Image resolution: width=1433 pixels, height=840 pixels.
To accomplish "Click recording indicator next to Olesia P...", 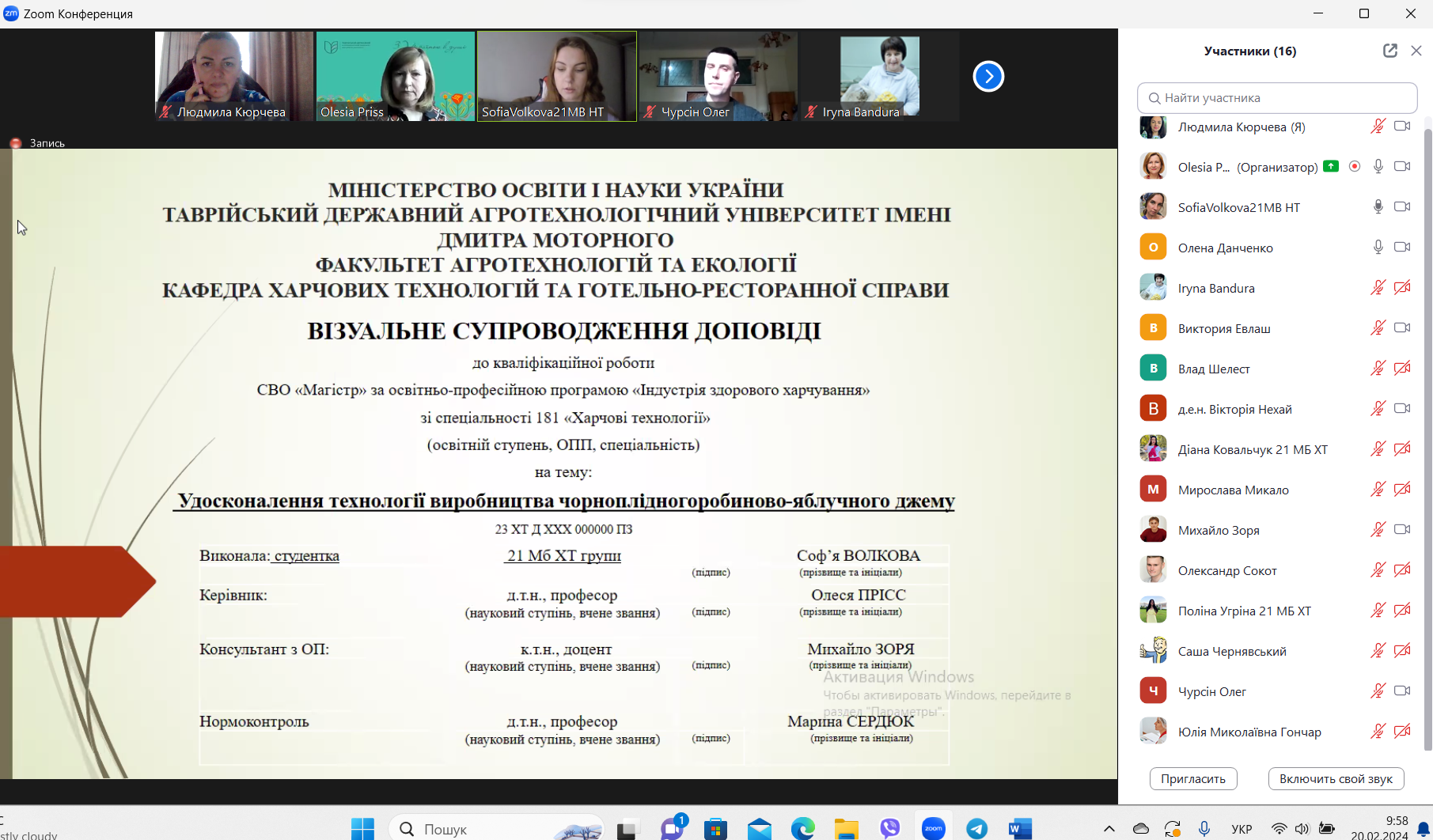I will point(1355,167).
